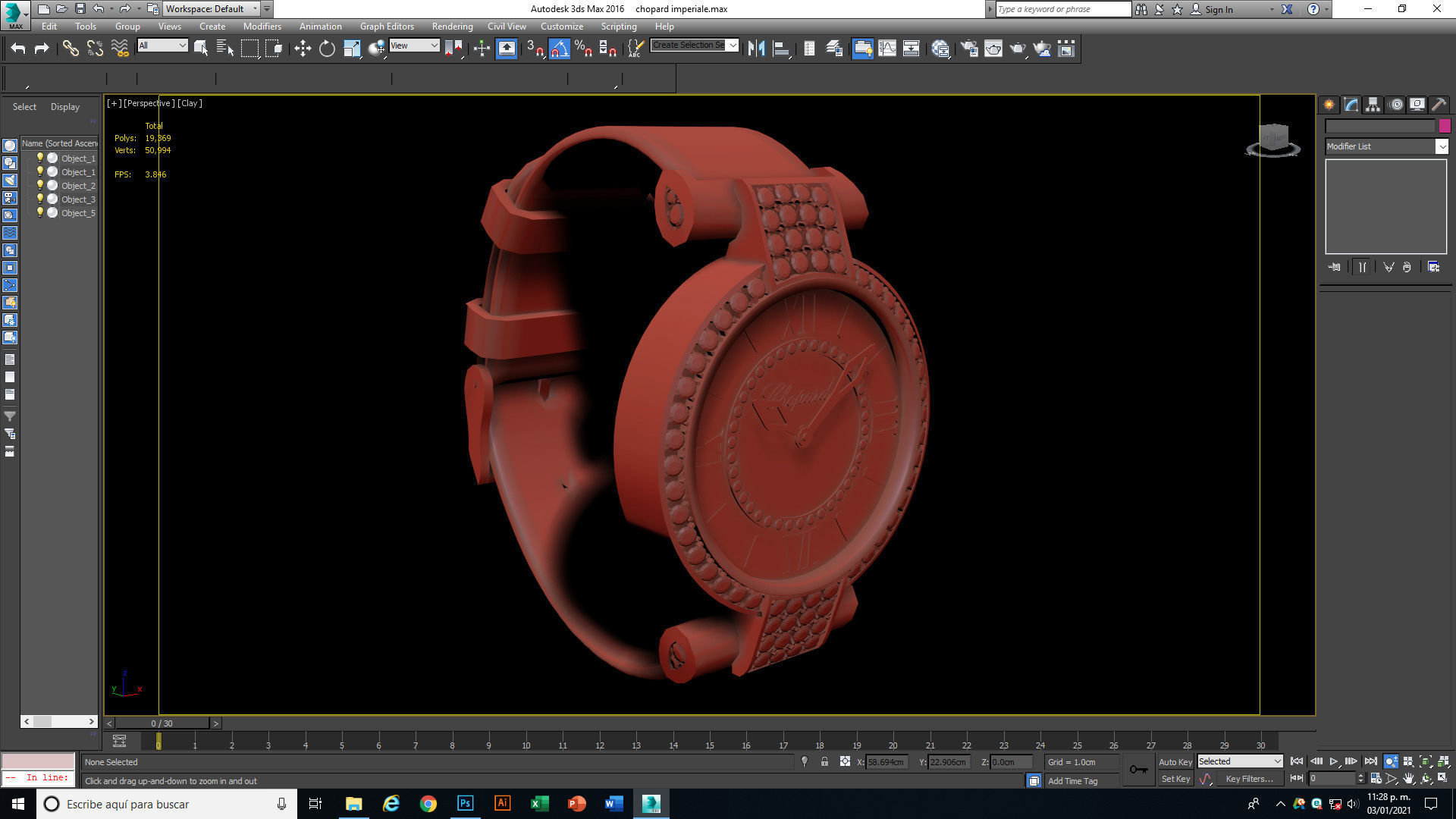Viewport: 1456px width, 819px height.
Task: Open the Customize menu
Action: pyautogui.click(x=562, y=27)
